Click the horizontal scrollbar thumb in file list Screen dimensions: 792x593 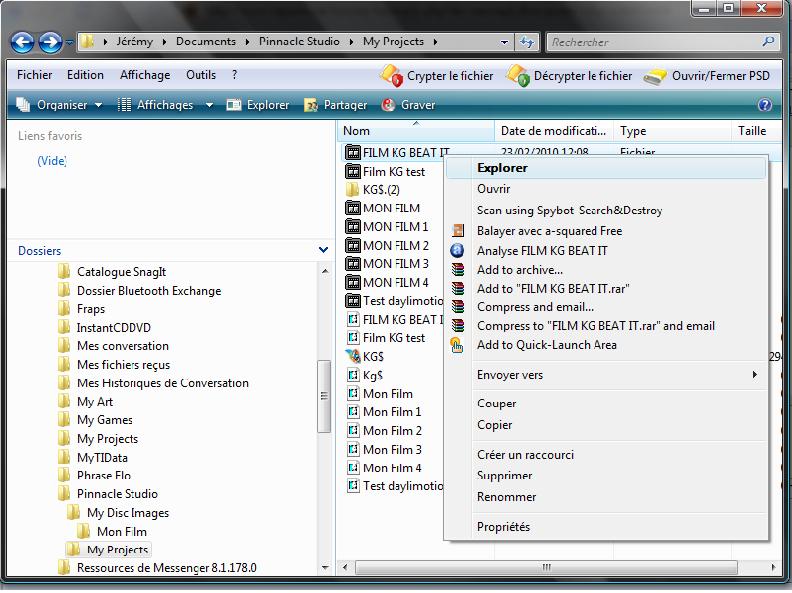[x=546, y=567]
